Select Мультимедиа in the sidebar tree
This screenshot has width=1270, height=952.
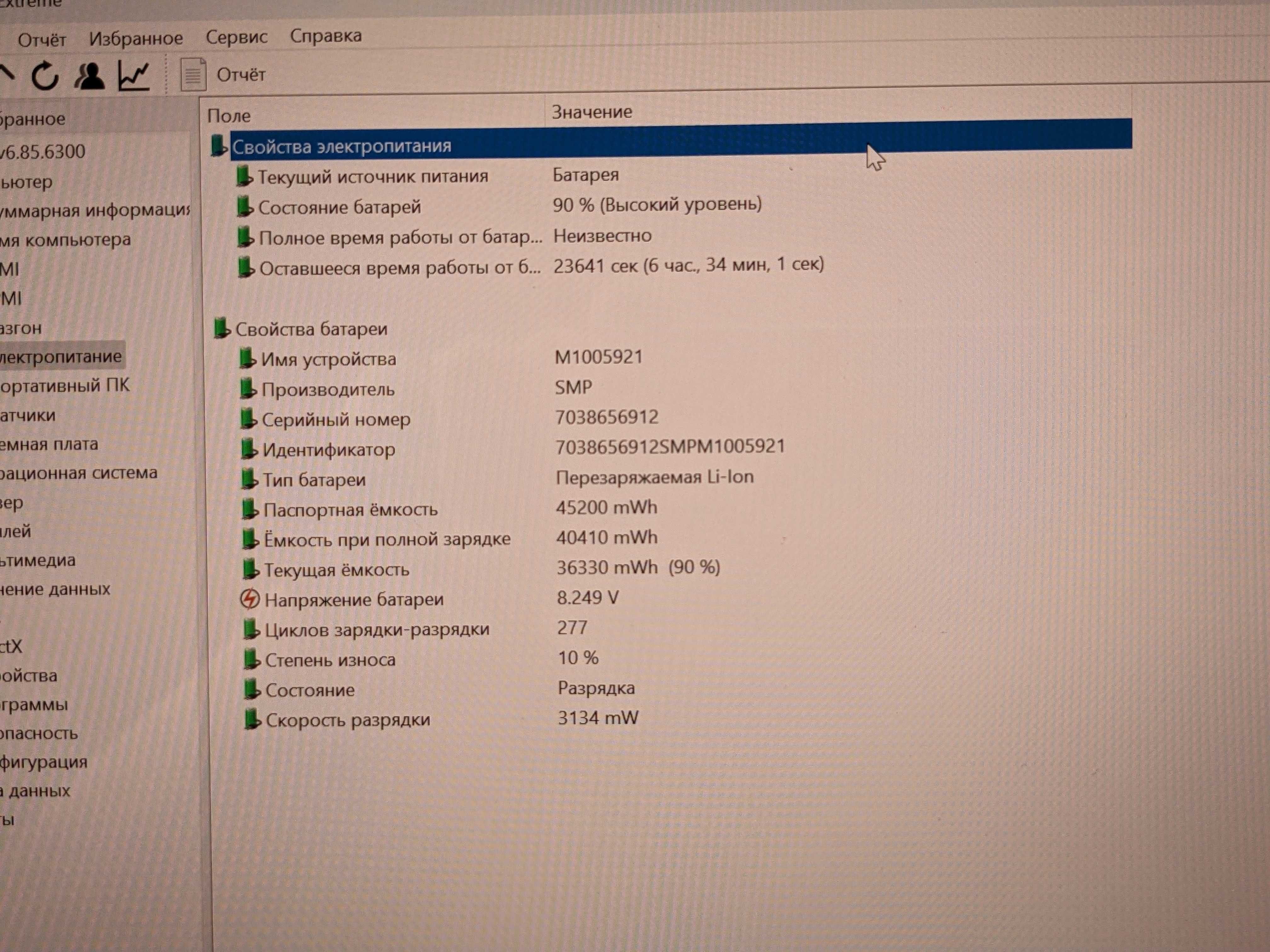[x=38, y=560]
